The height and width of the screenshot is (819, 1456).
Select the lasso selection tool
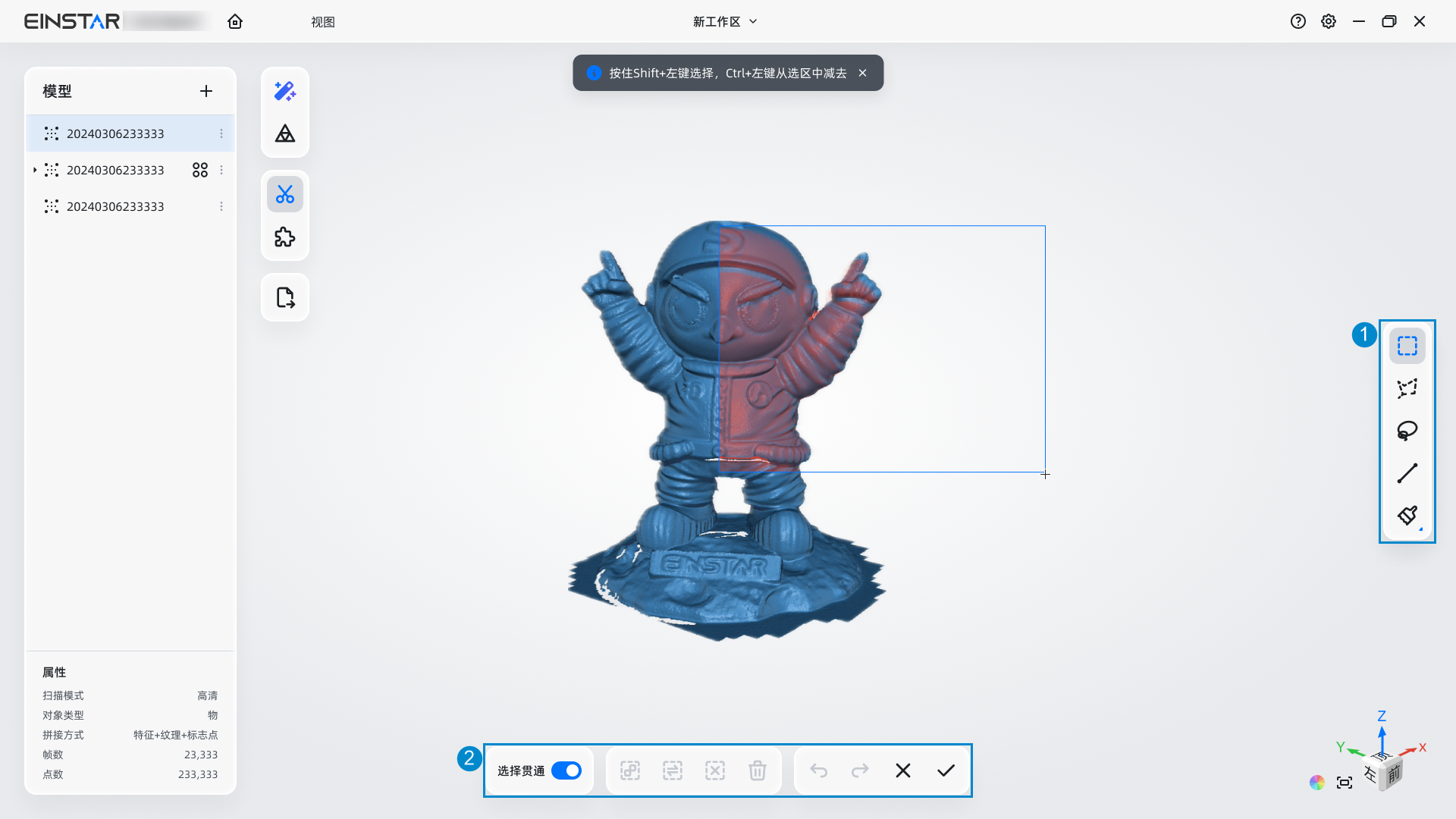(x=1407, y=431)
